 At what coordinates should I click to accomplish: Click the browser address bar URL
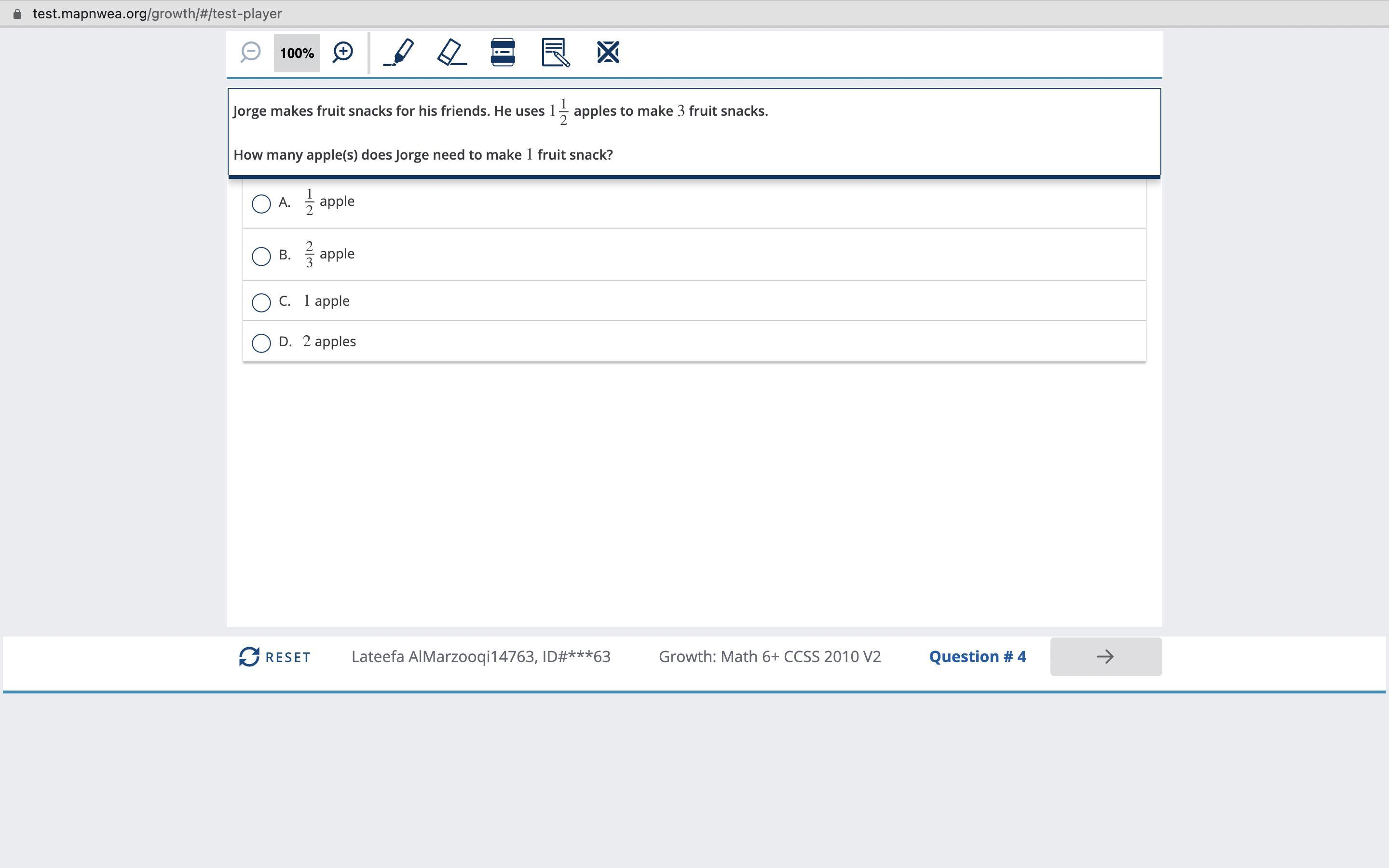[157, 13]
